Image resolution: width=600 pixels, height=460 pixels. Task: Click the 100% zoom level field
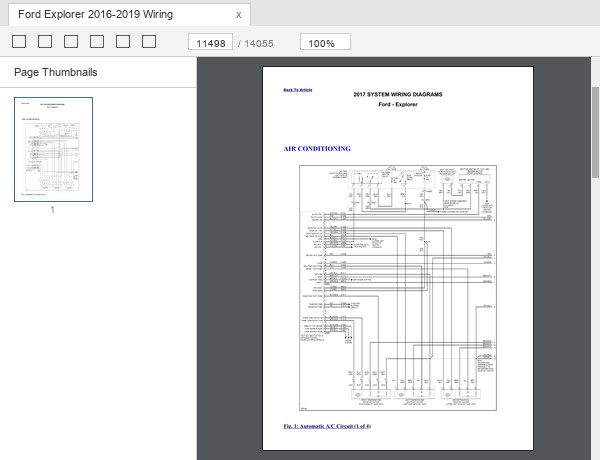pos(325,42)
